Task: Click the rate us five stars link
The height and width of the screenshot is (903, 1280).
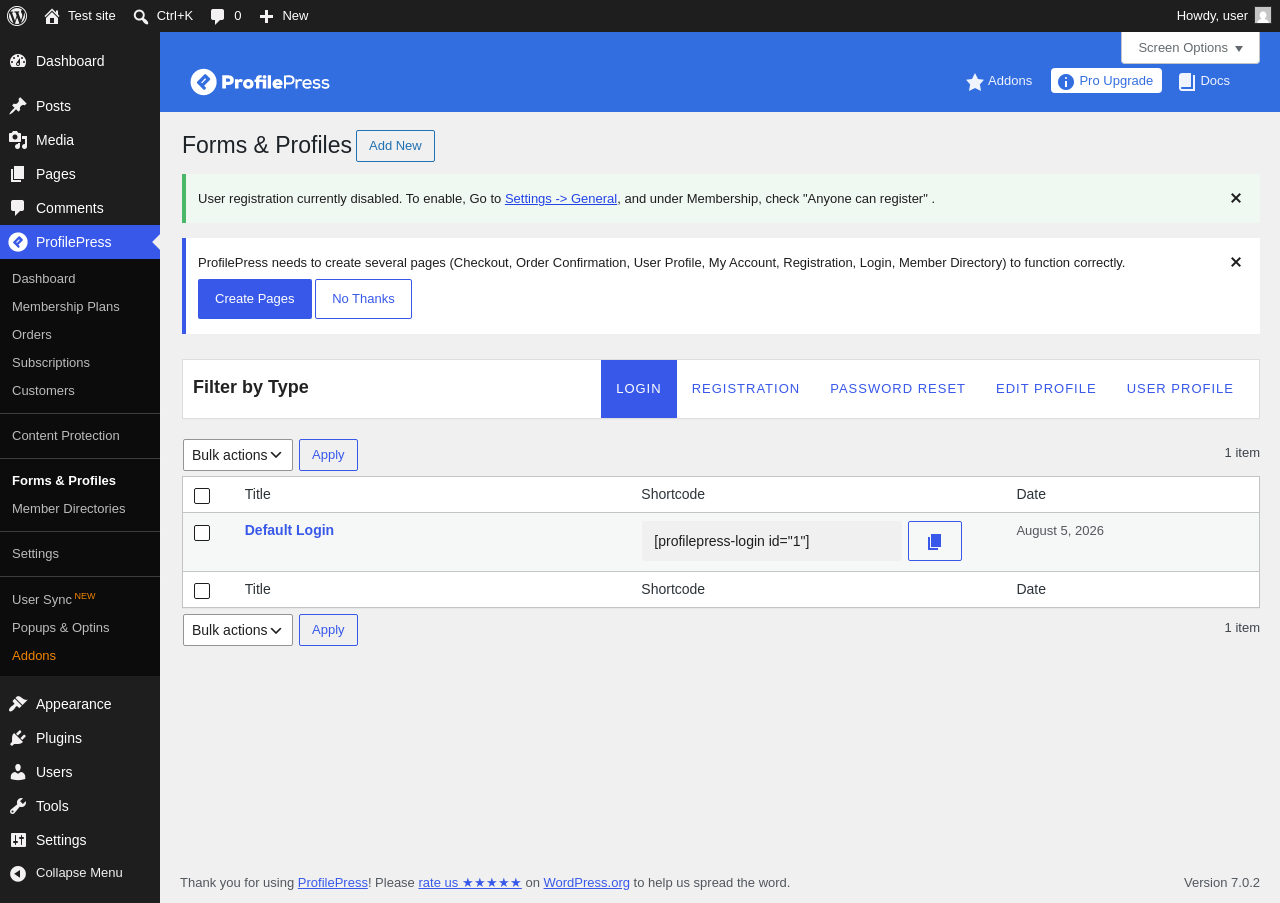Action: coord(470,883)
